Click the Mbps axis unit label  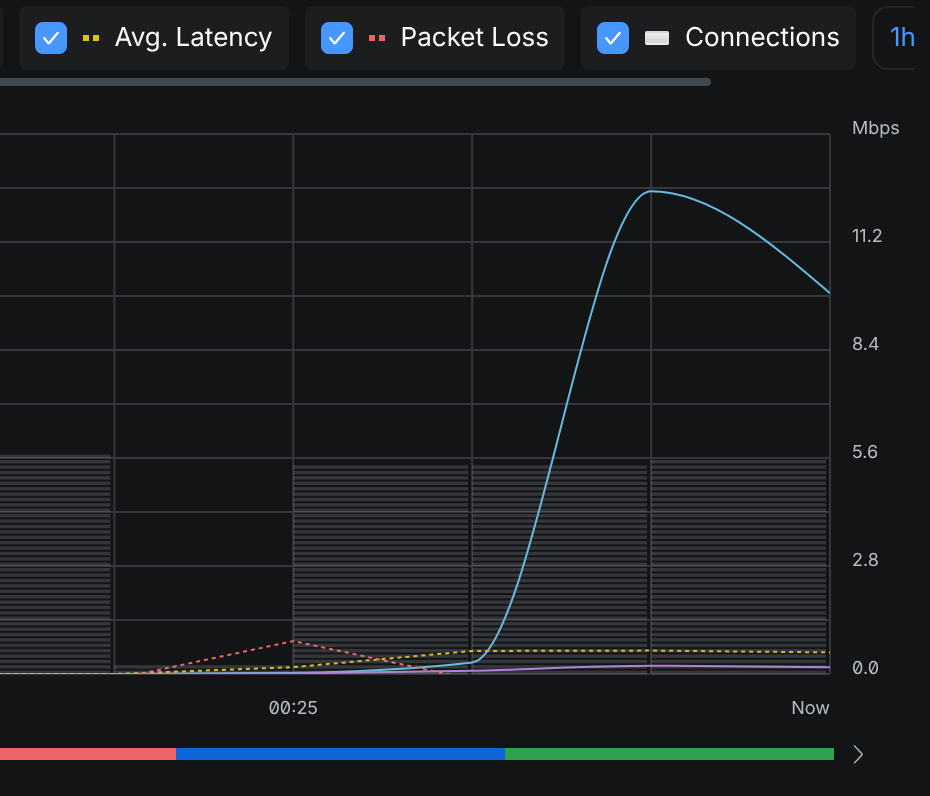click(875, 128)
